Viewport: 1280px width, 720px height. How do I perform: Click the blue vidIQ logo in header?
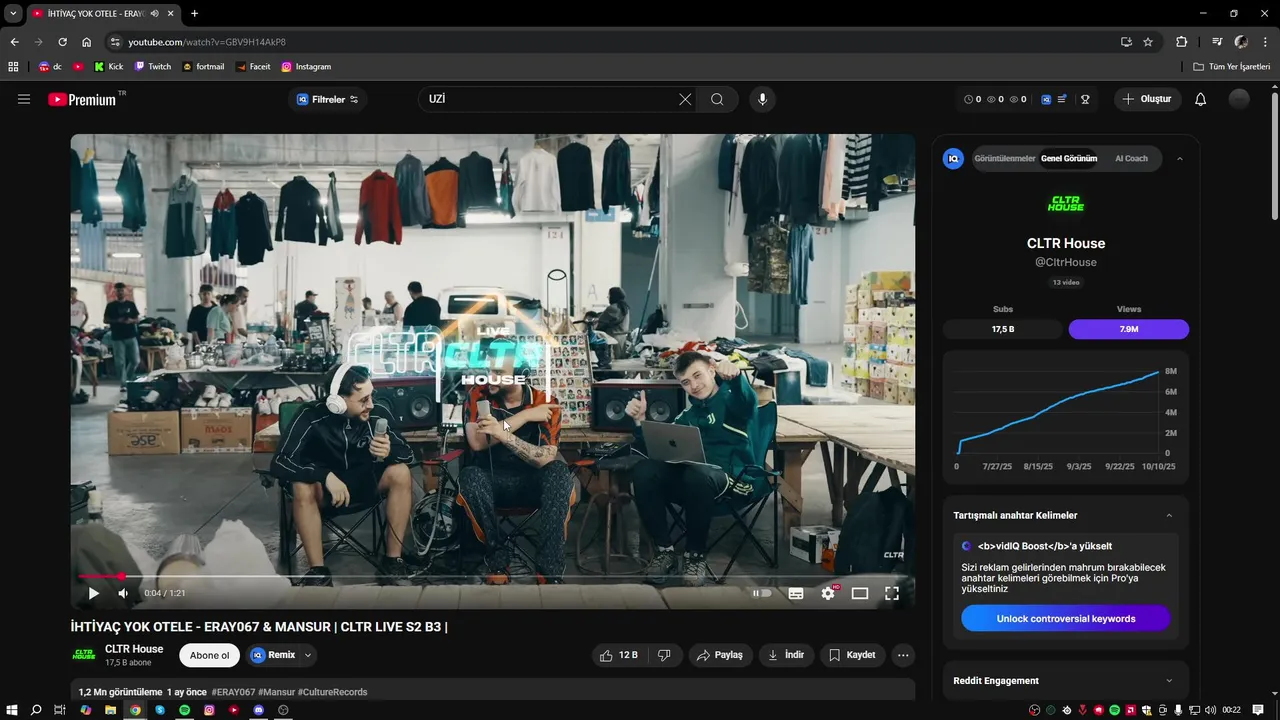[1046, 99]
